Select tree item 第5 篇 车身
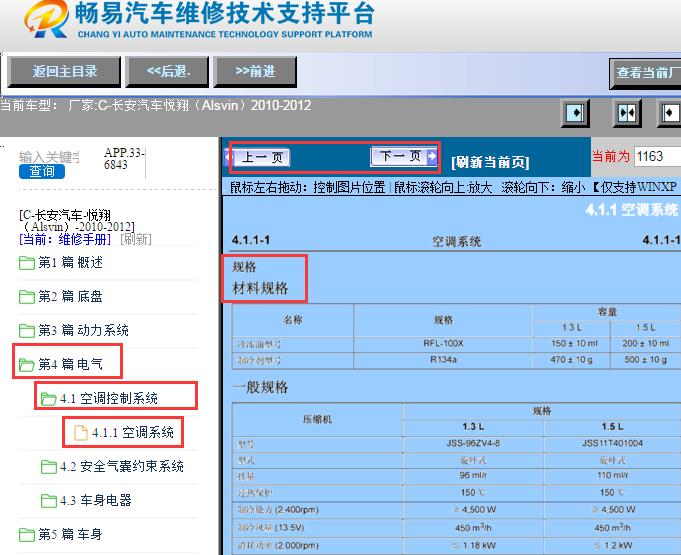The height and width of the screenshot is (555, 681). coord(70,534)
